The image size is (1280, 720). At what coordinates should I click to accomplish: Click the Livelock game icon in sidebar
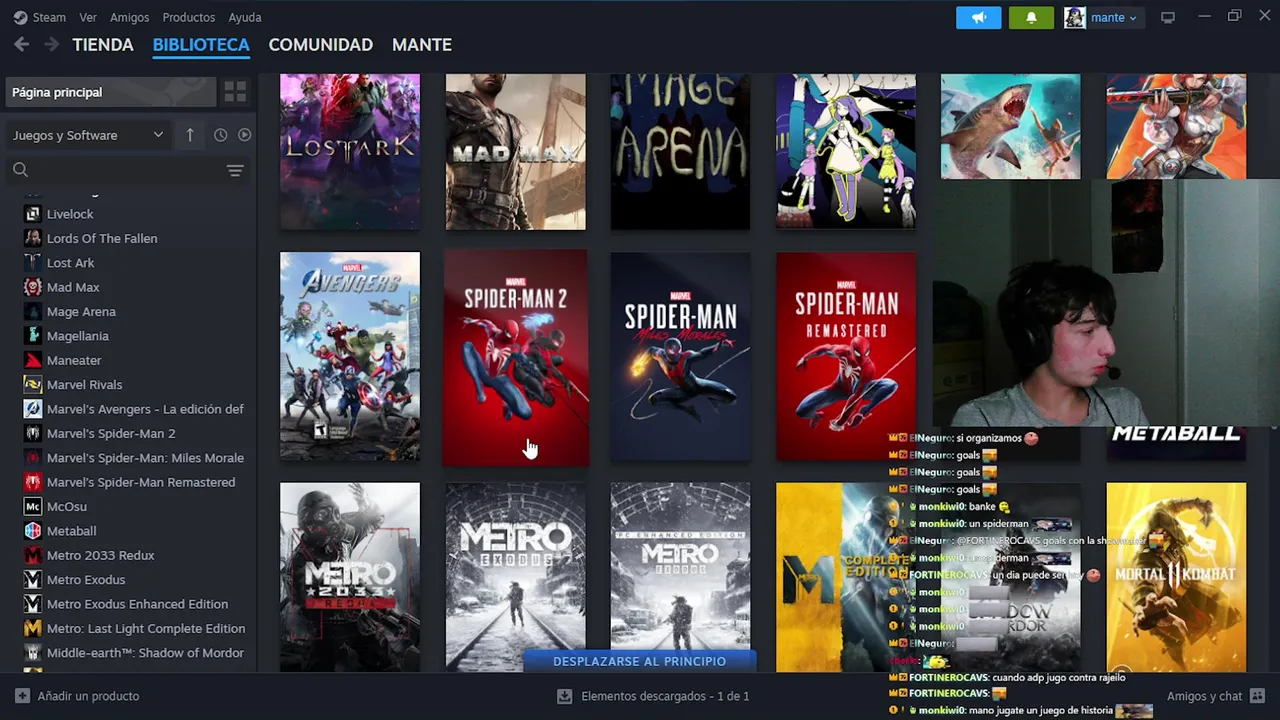(x=33, y=214)
